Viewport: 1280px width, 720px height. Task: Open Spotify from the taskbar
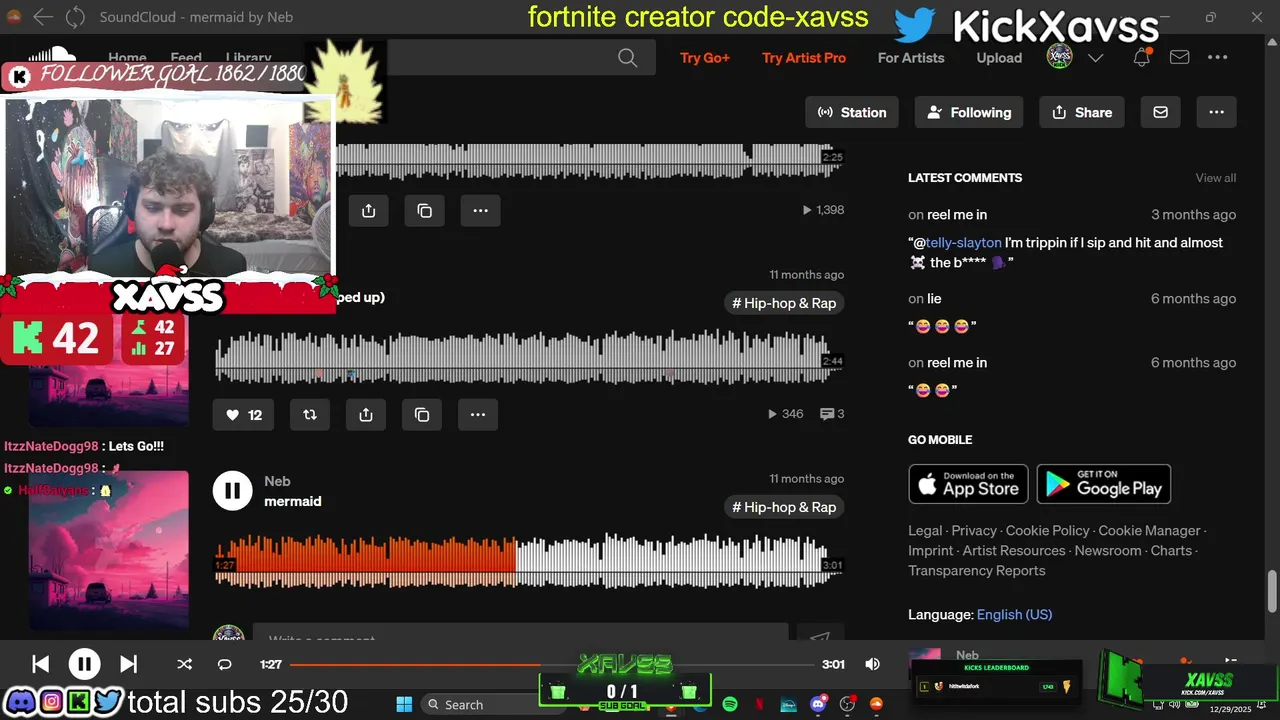[730, 704]
